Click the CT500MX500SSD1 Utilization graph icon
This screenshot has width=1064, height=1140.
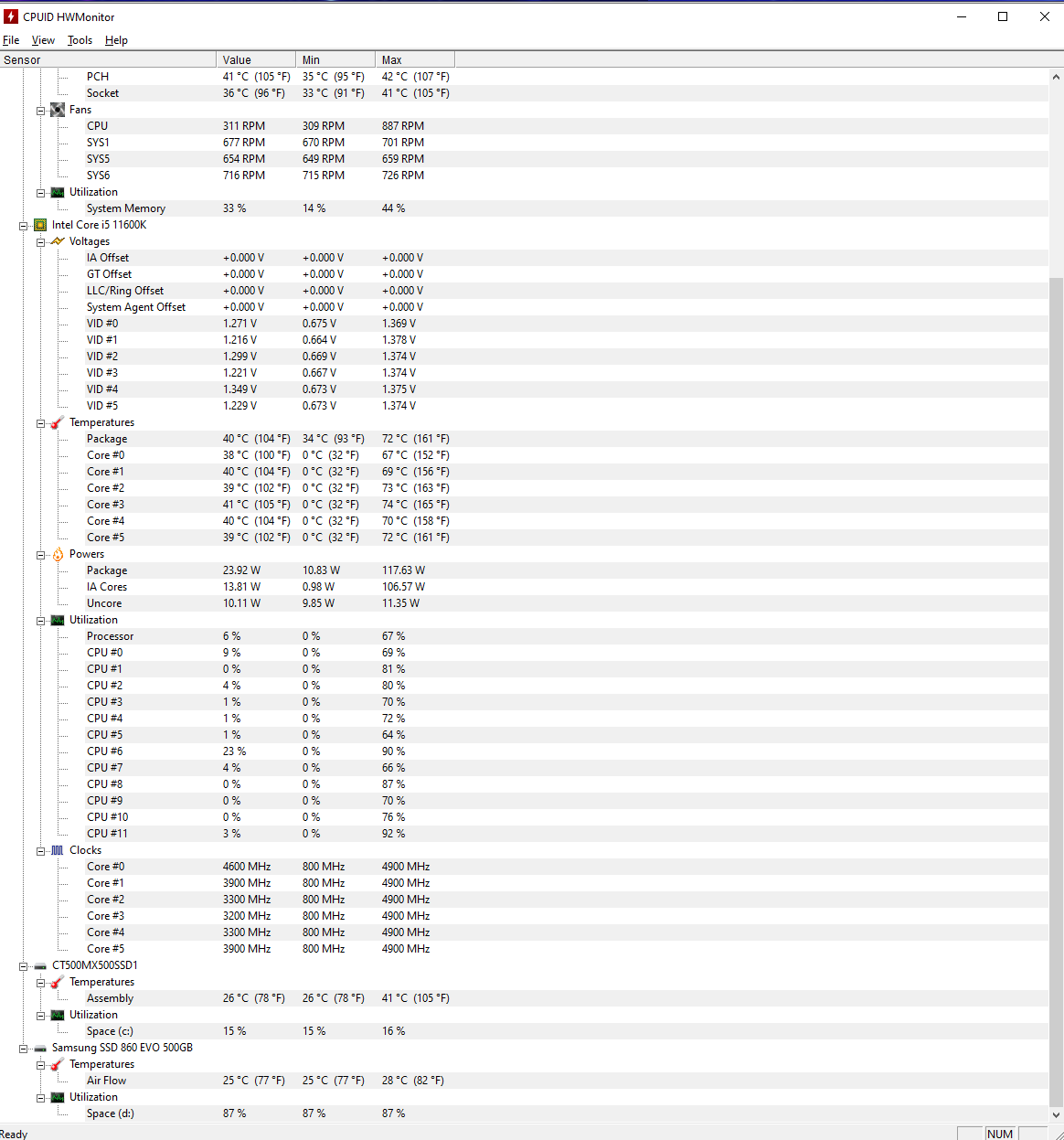coord(58,1015)
